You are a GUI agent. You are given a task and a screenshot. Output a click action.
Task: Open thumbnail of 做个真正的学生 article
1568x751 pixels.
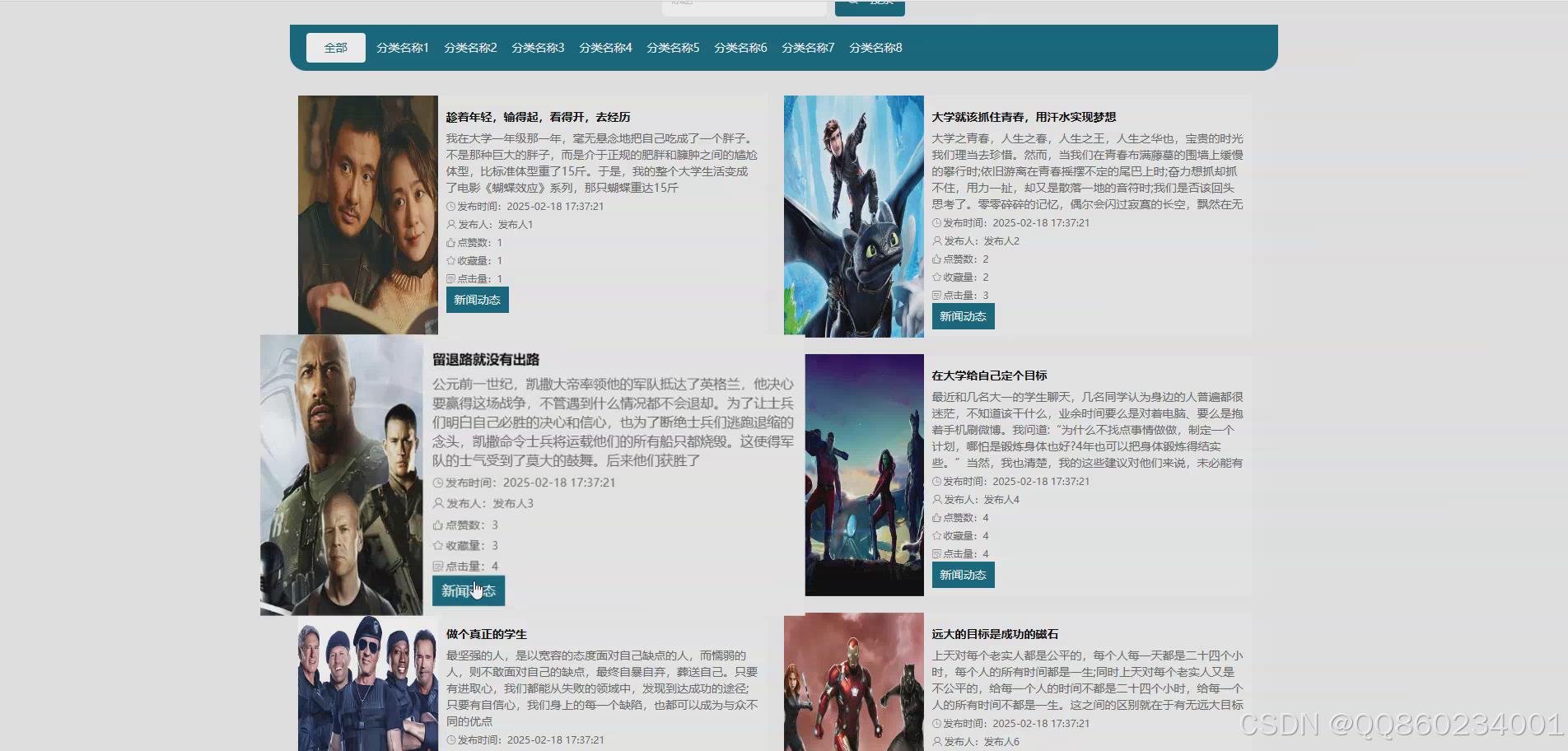click(x=368, y=682)
